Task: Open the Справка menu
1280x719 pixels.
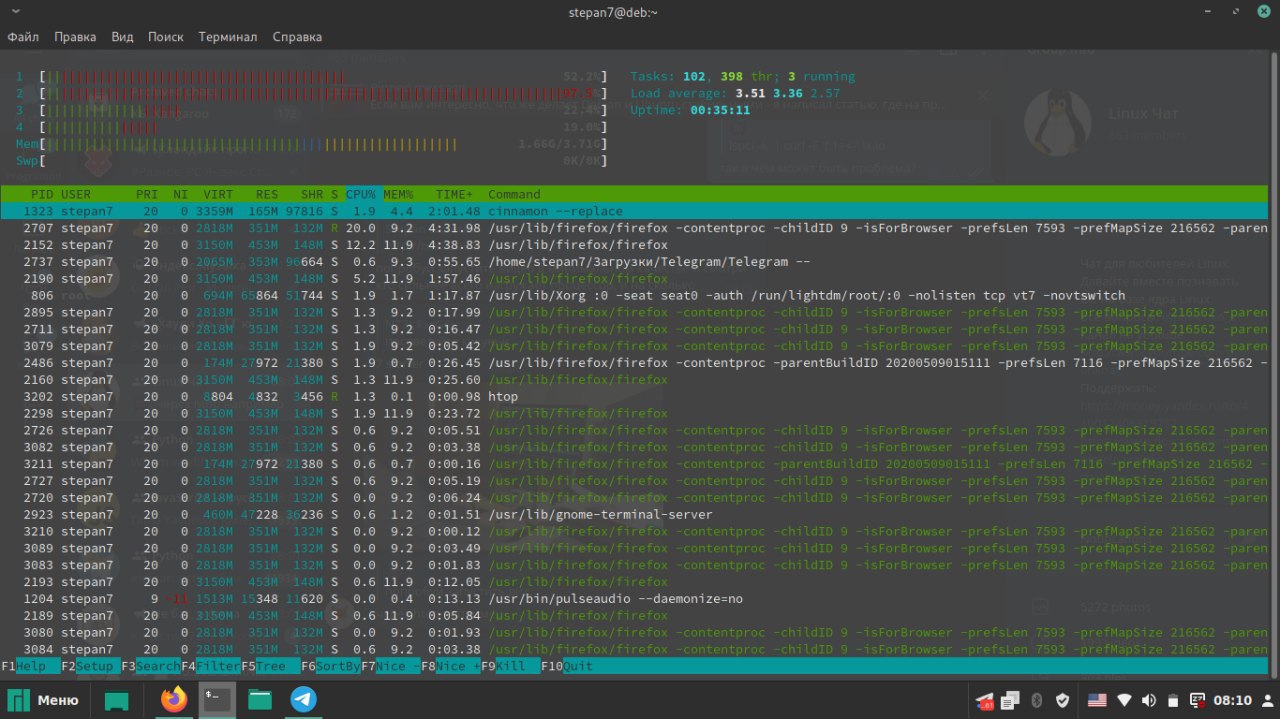Action: point(296,37)
